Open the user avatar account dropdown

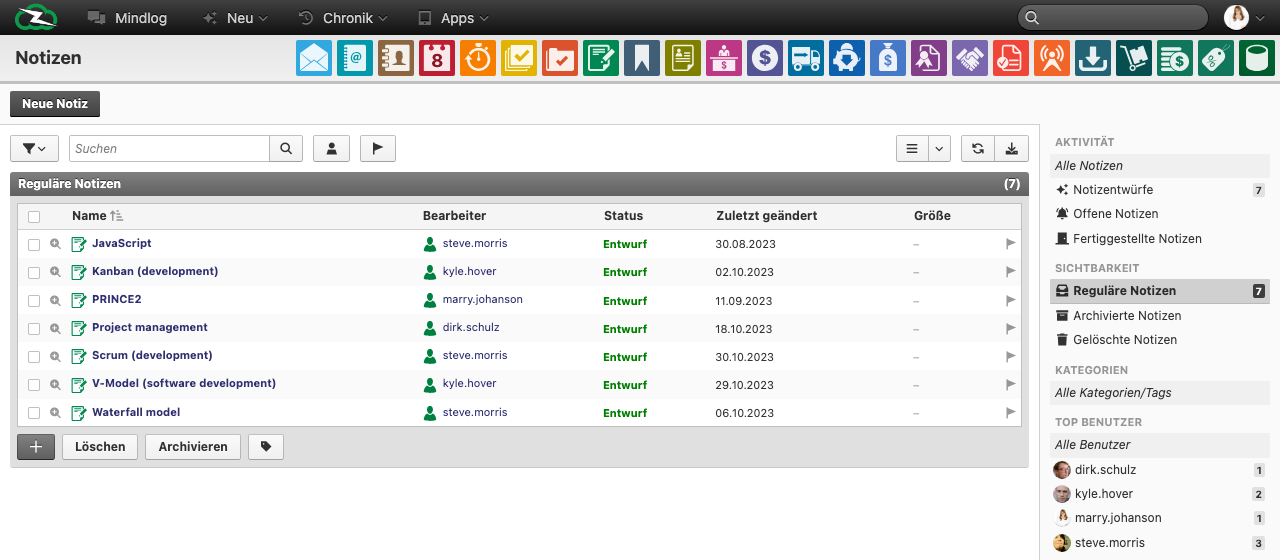pyautogui.click(x=1245, y=17)
